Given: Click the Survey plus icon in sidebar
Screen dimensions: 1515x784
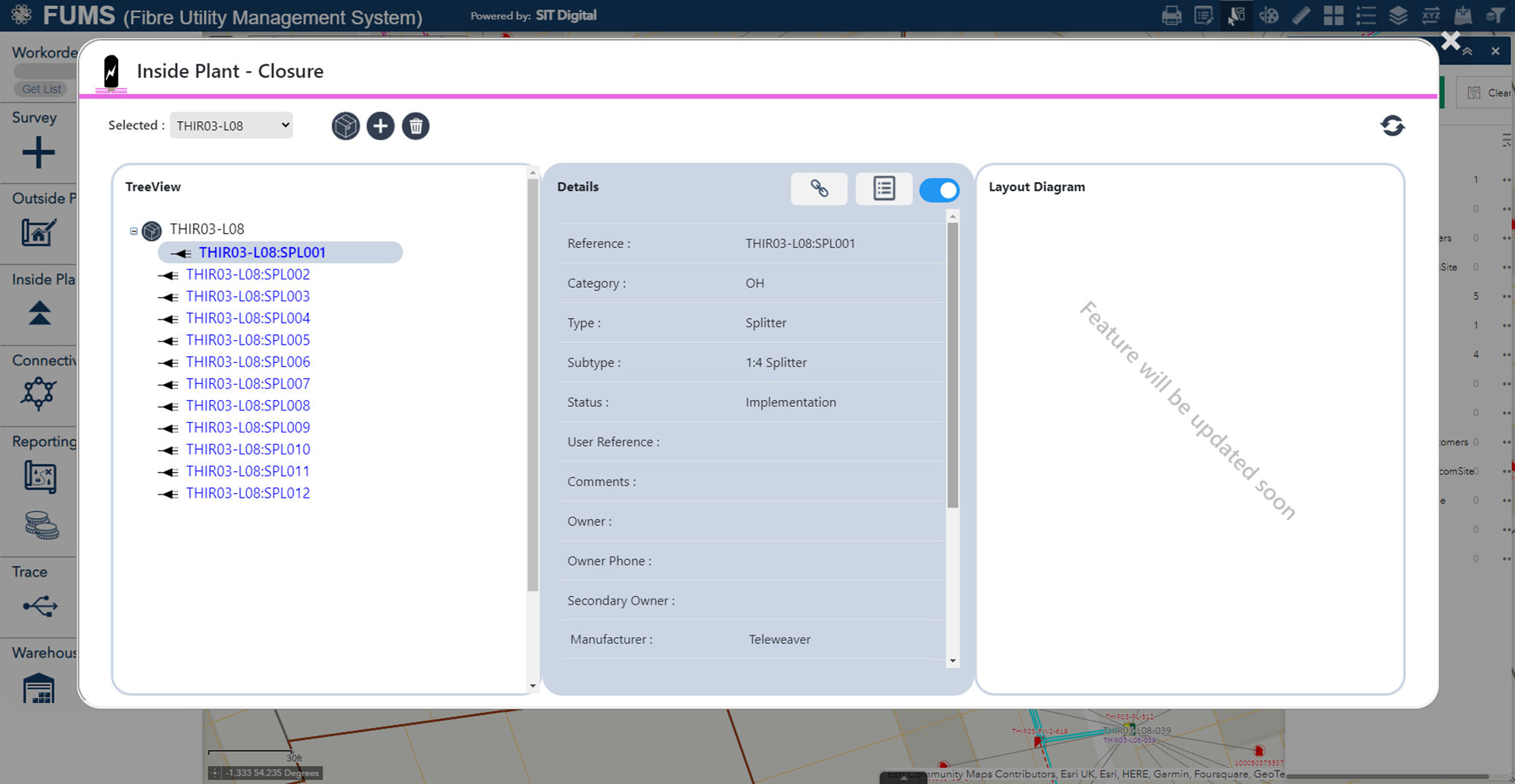Looking at the screenshot, I should pos(39,153).
